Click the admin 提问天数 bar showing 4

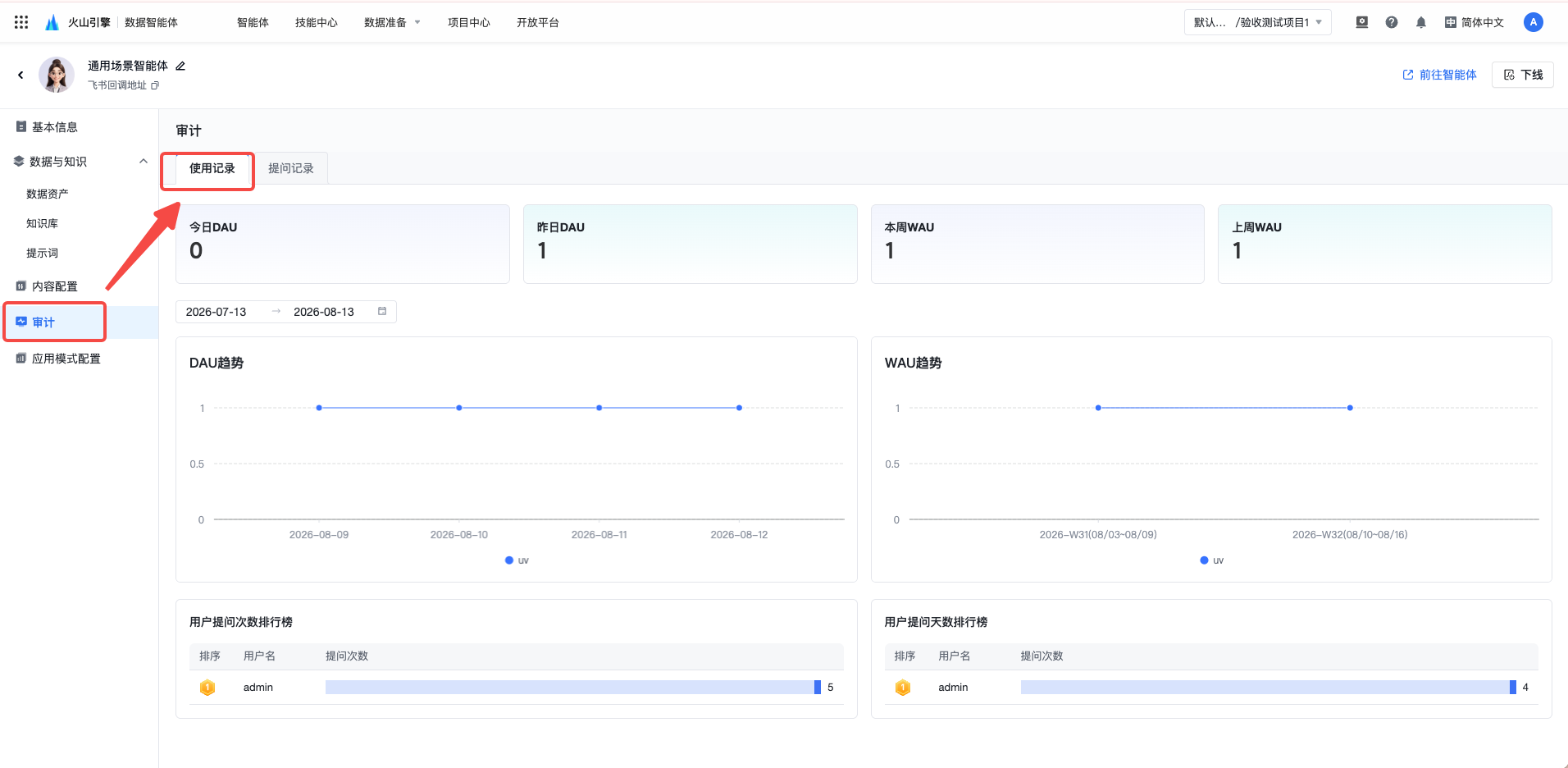(1268, 687)
